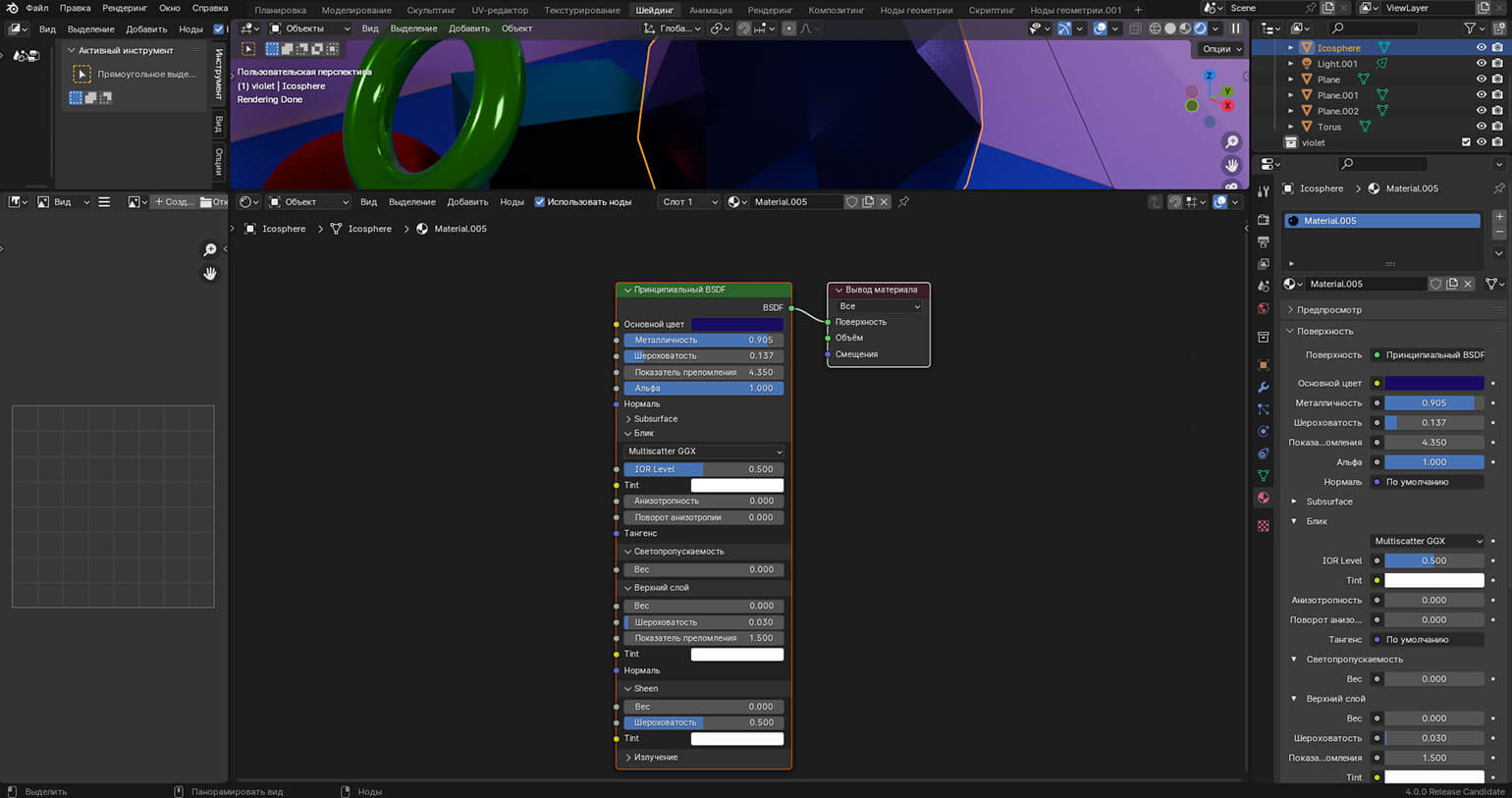
Task: Add a material slot with plus icon
Action: (1498, 216)
